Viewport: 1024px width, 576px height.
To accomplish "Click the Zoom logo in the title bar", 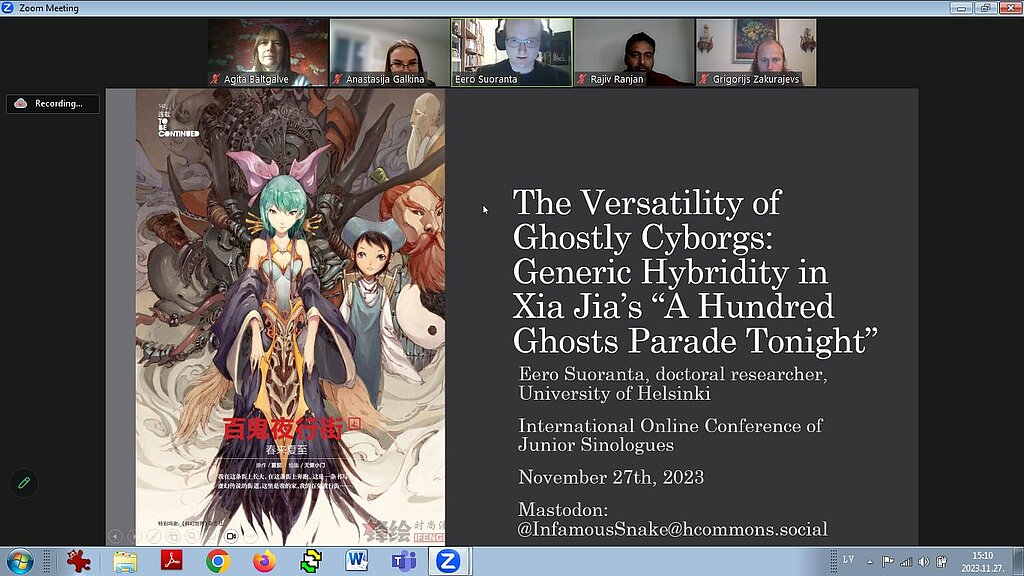I will pyautogui.click(x=8, y=8).
